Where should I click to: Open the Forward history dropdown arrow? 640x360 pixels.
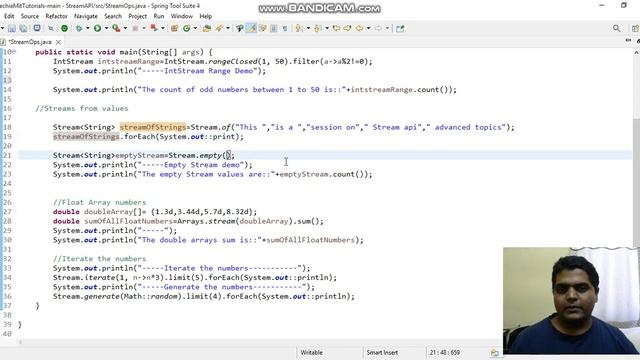387,28
